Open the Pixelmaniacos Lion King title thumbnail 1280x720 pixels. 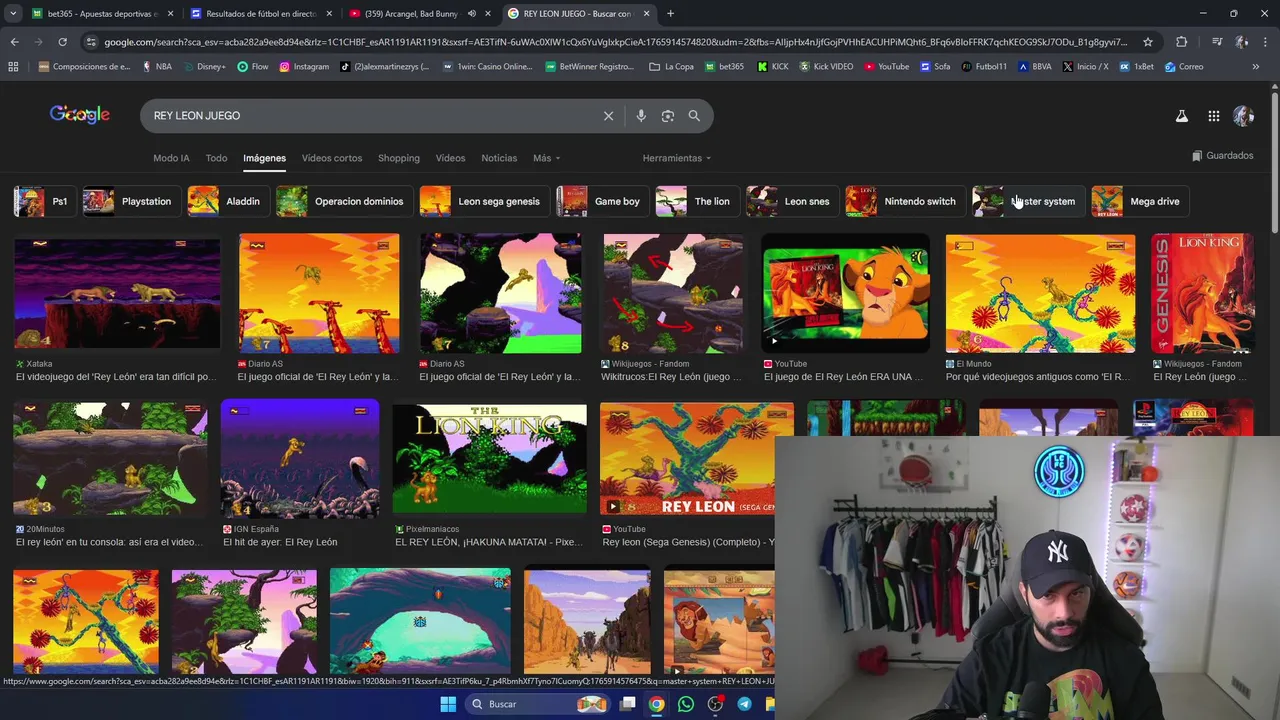489,458
